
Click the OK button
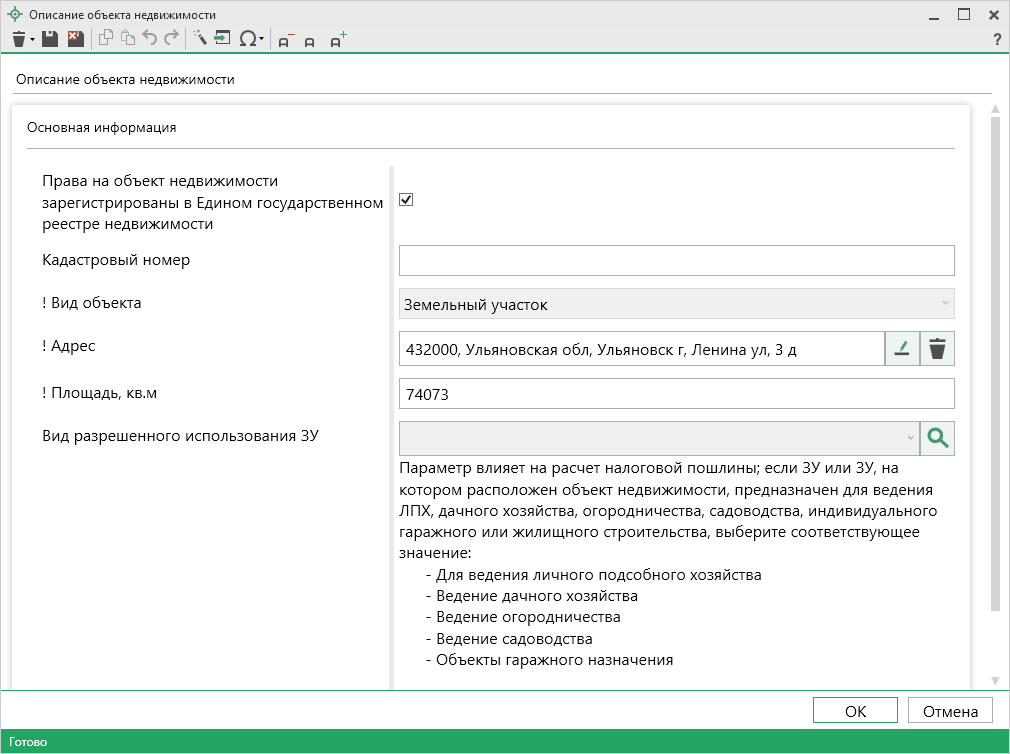tap(855, 710)
